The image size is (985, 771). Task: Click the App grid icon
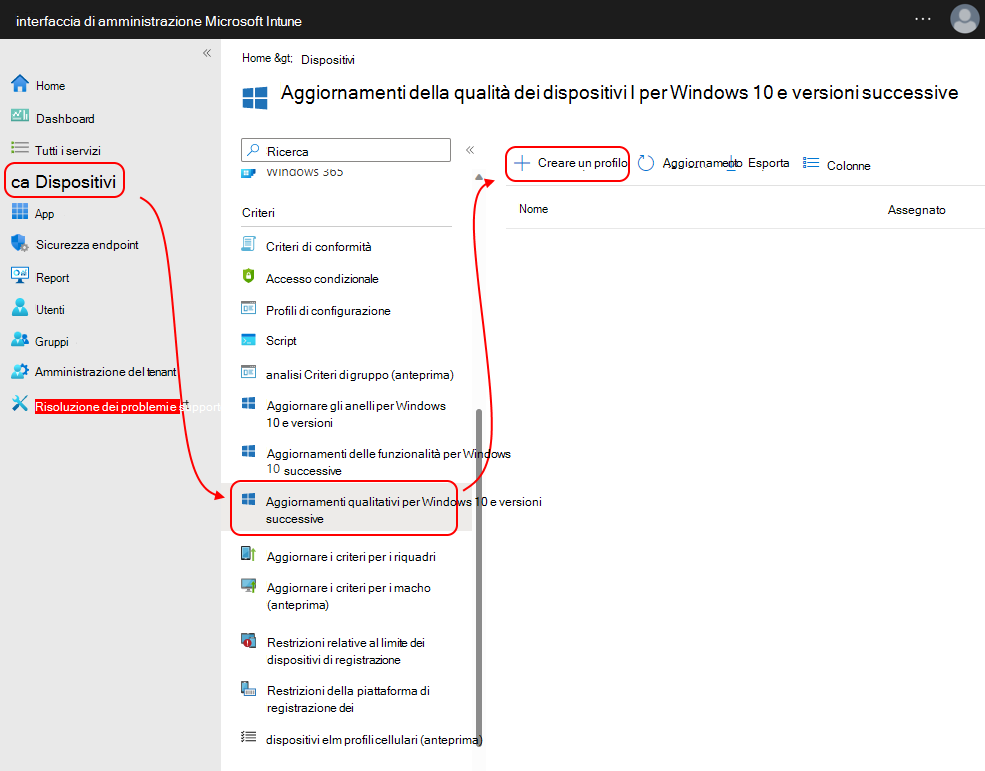click(19, 212)
